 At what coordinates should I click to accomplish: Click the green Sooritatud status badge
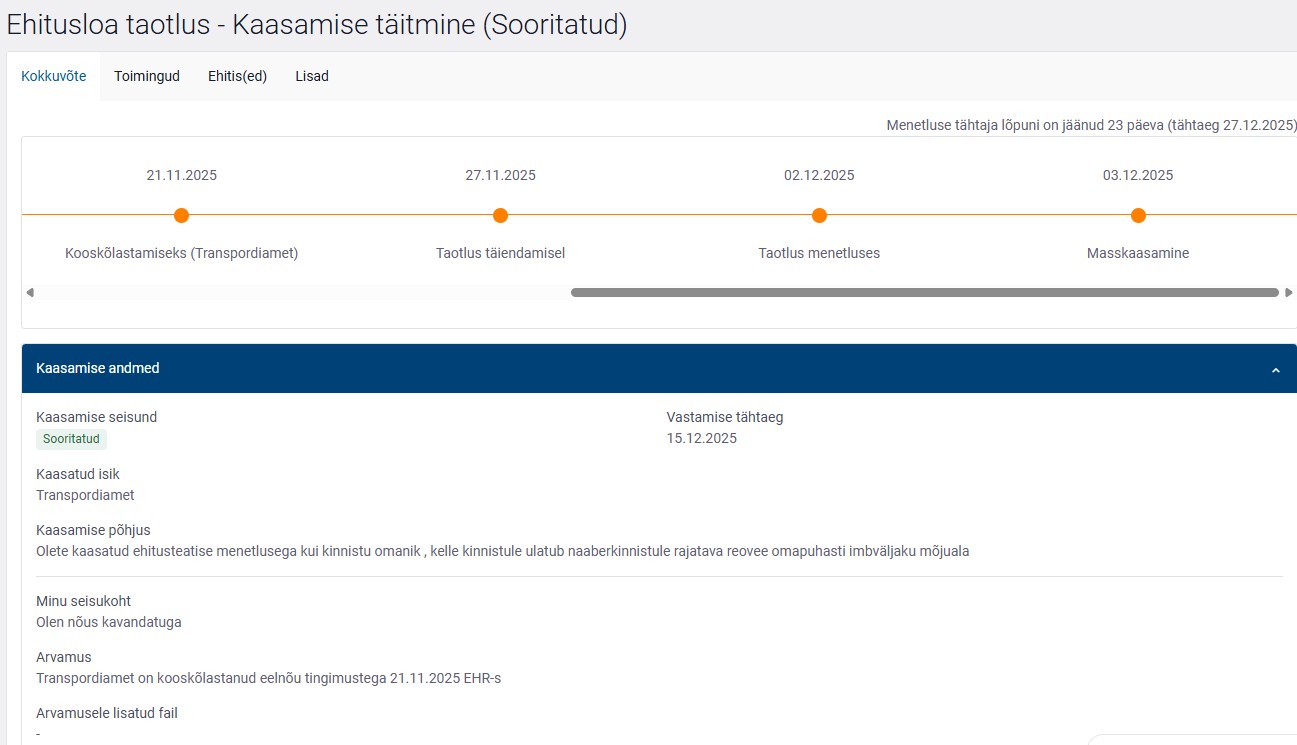pos(72,439)
